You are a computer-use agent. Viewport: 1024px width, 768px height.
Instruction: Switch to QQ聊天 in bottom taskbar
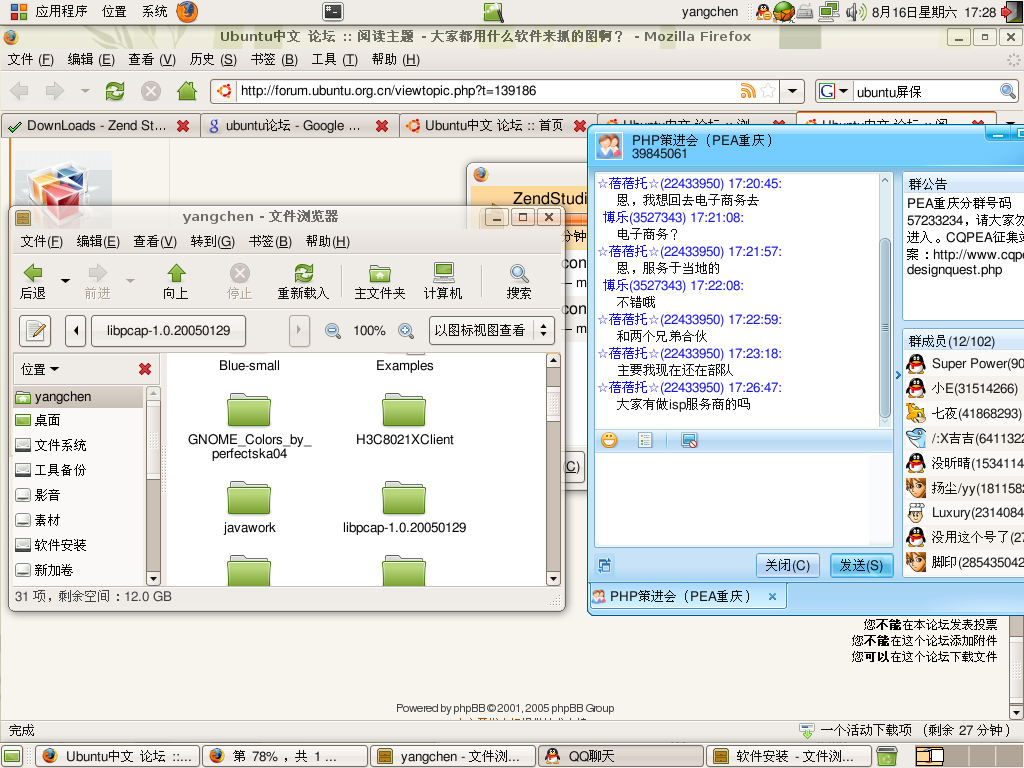pos(620,756)
